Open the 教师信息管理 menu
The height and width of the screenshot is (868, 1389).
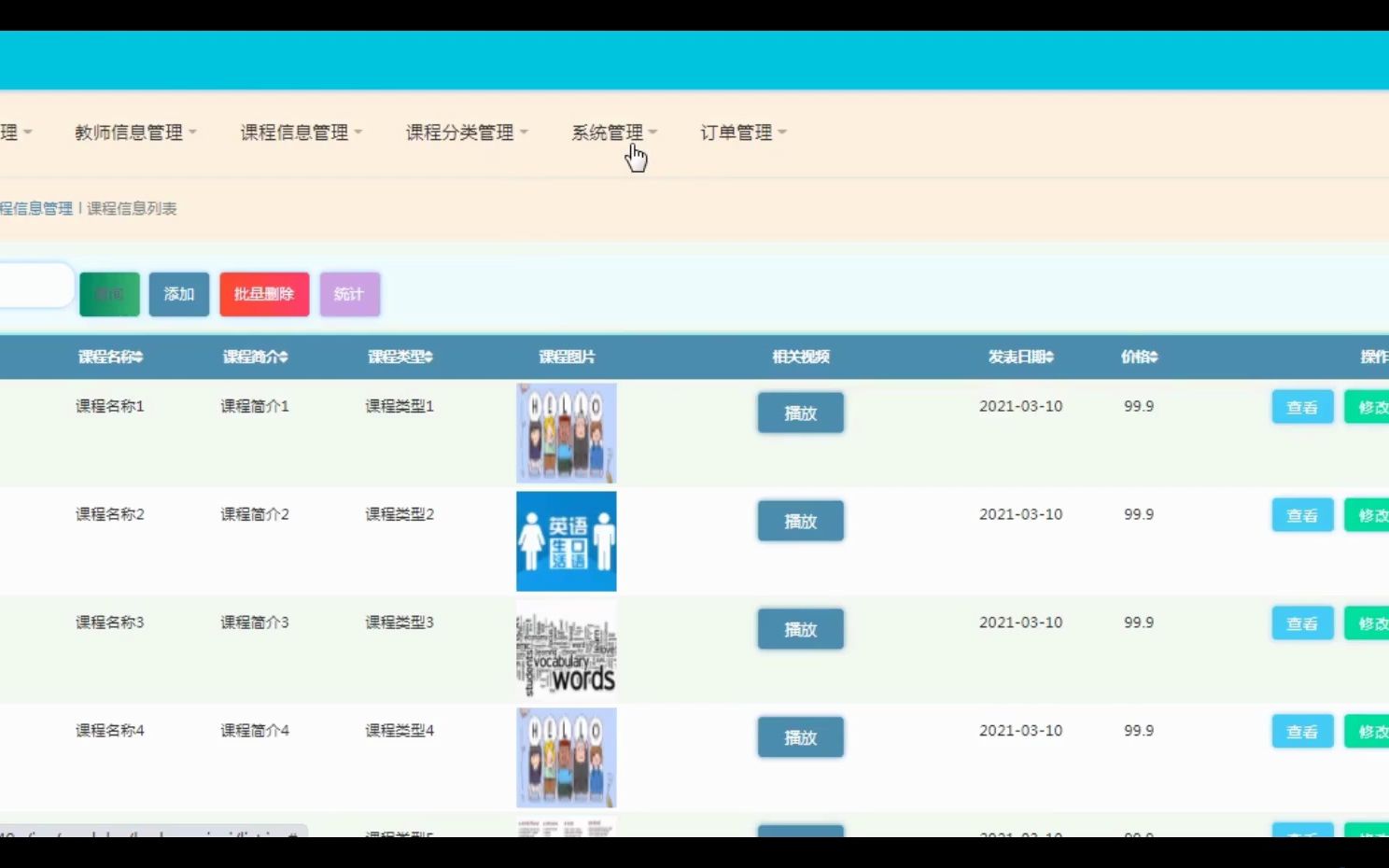(129, 133)
